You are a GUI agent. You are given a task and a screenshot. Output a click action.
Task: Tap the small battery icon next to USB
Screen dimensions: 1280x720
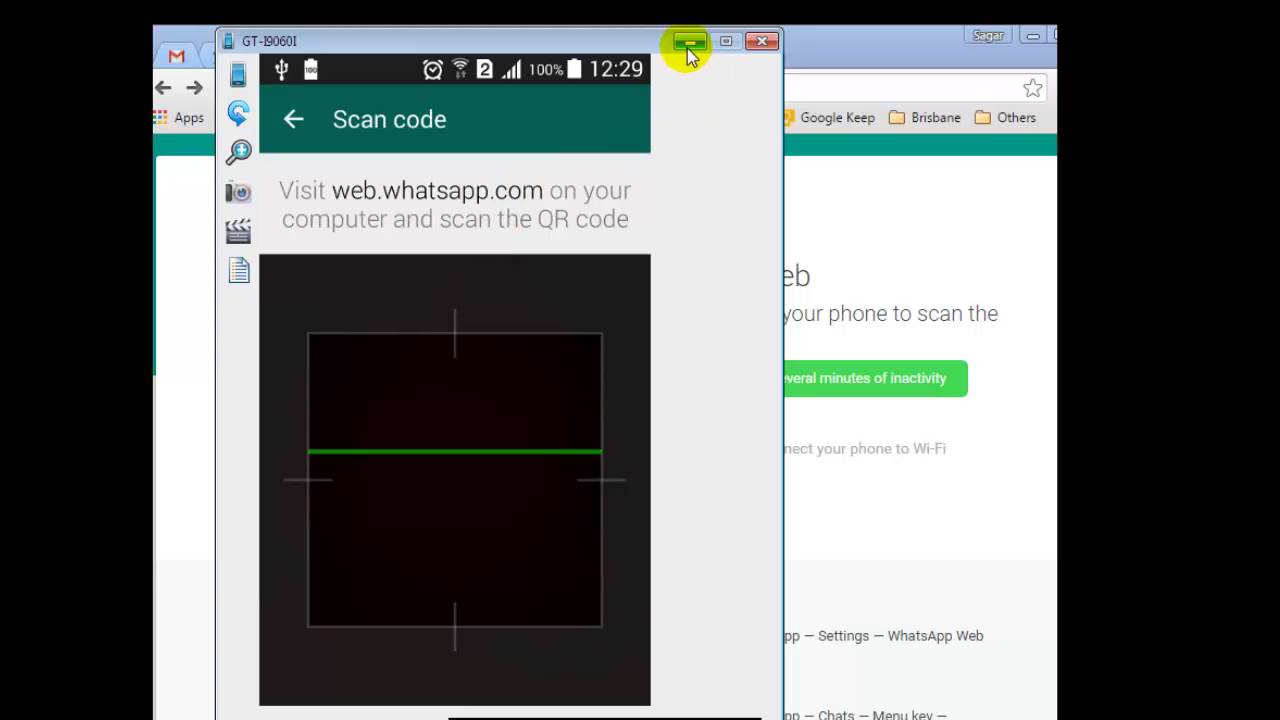pyautogui.click(x=311, y=69)
